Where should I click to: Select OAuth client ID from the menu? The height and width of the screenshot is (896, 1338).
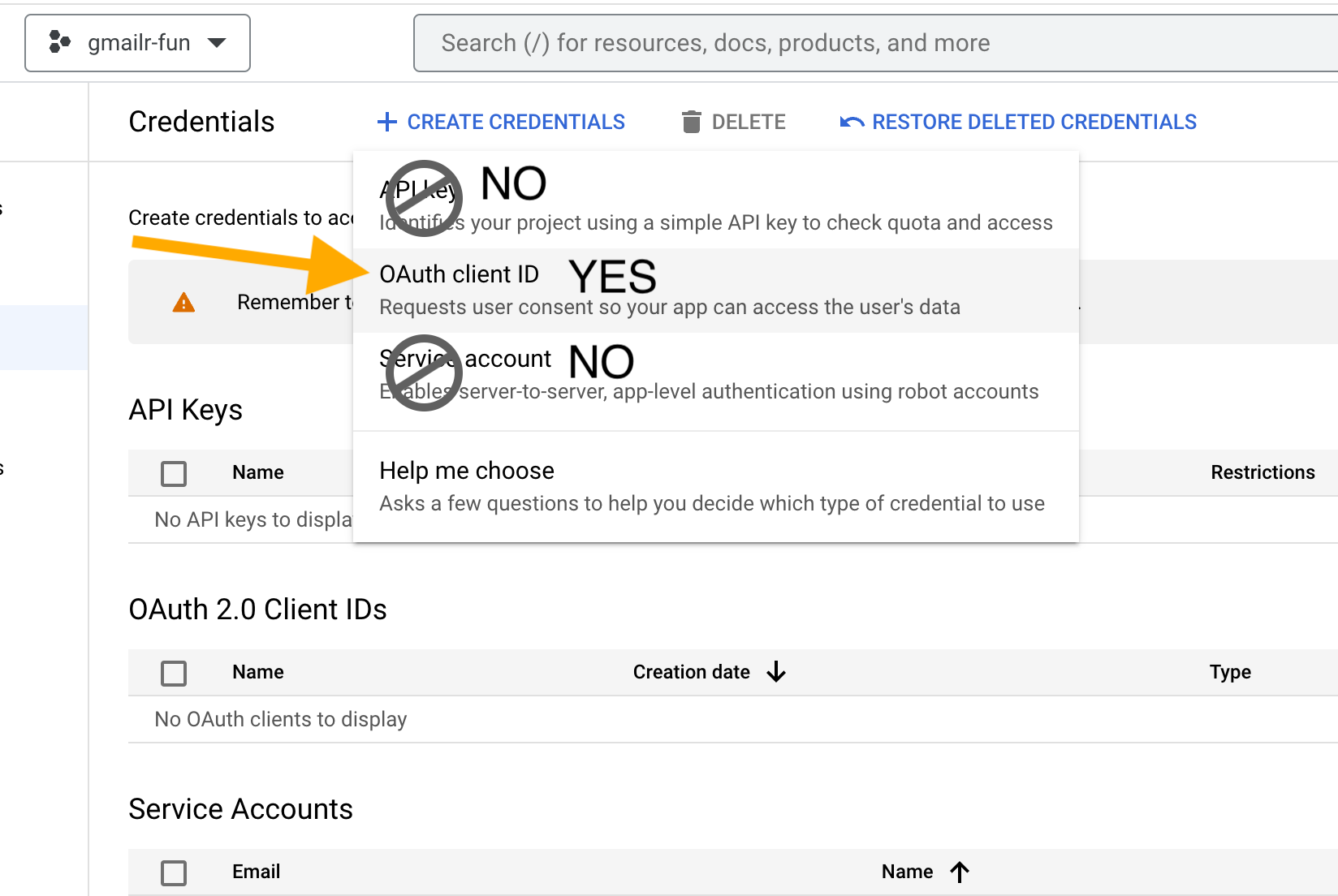point(460,274)
